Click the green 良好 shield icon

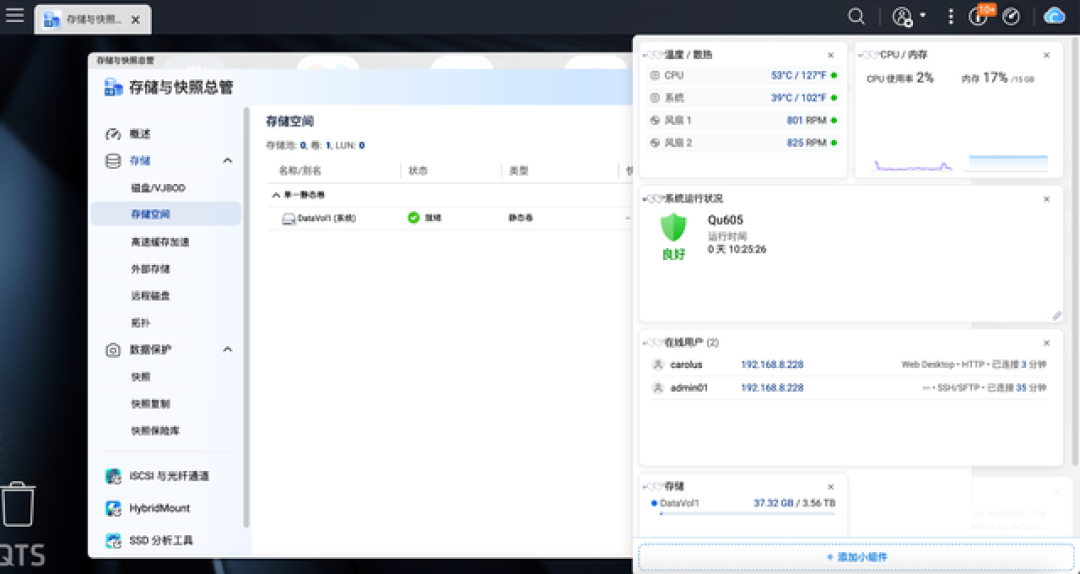point(674,227)
